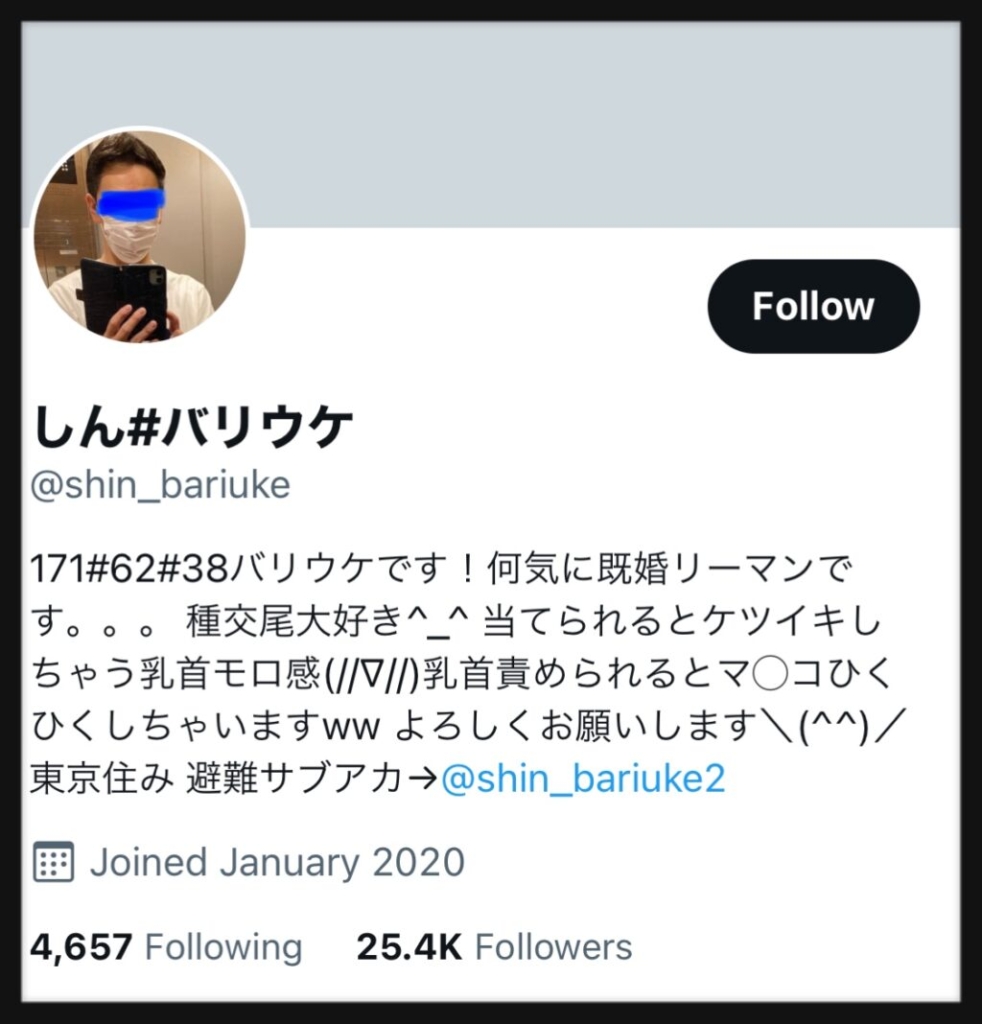Click the bio line starting with 171#62#38
Image resolution: width=982 pixels, height=1024 pixels.
(441, 568)
